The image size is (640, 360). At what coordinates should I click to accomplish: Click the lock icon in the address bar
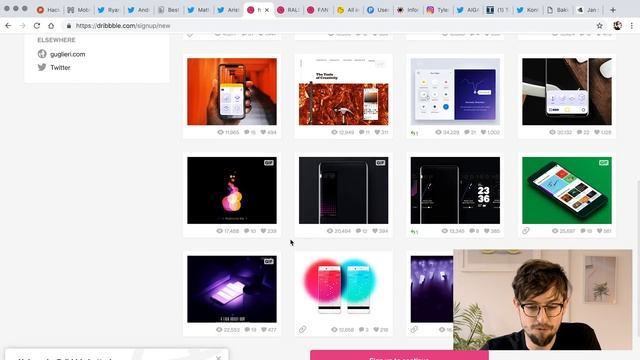(x=69, y=26)
